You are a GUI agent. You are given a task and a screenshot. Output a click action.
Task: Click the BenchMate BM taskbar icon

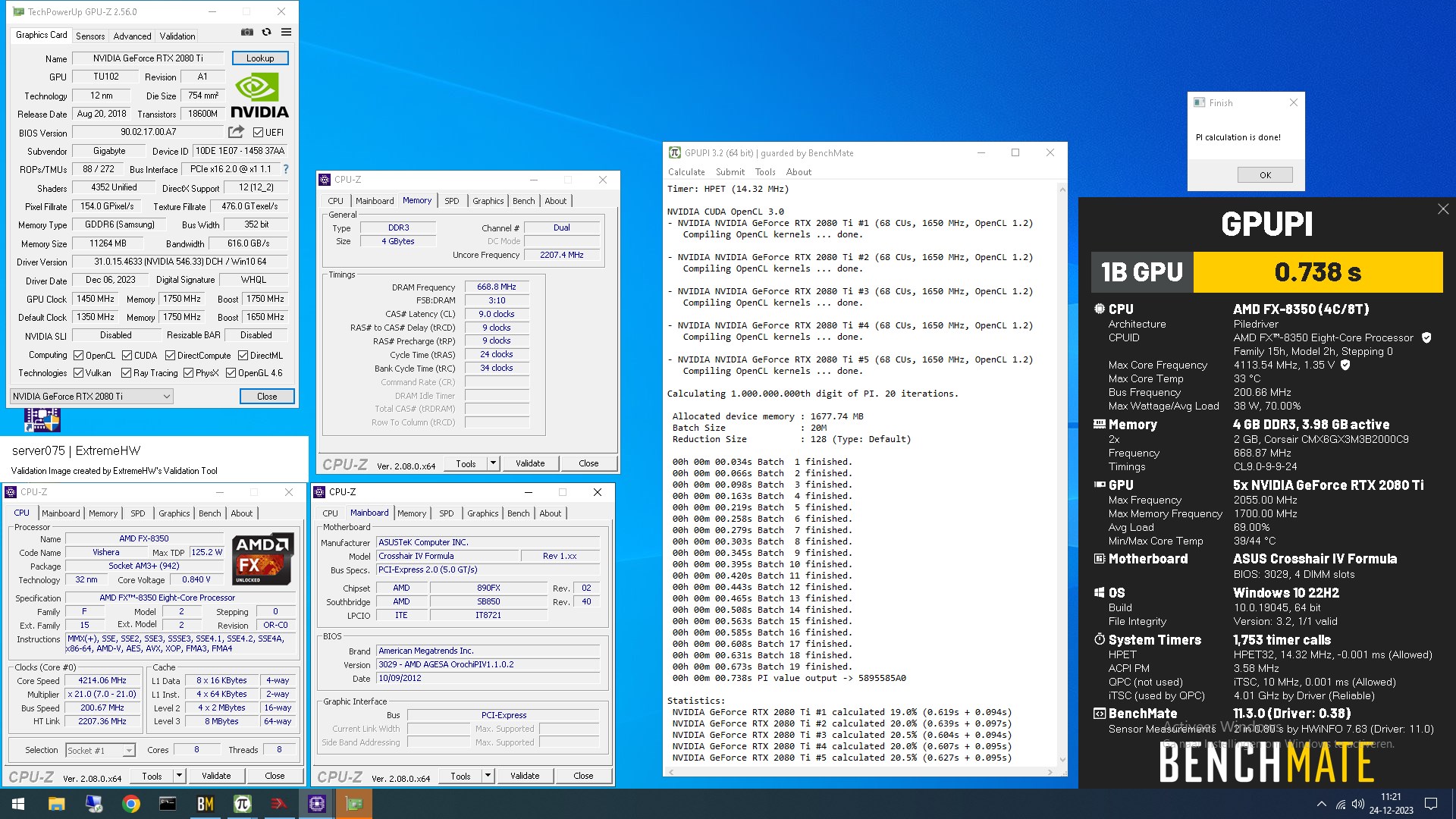coord(205,804)
